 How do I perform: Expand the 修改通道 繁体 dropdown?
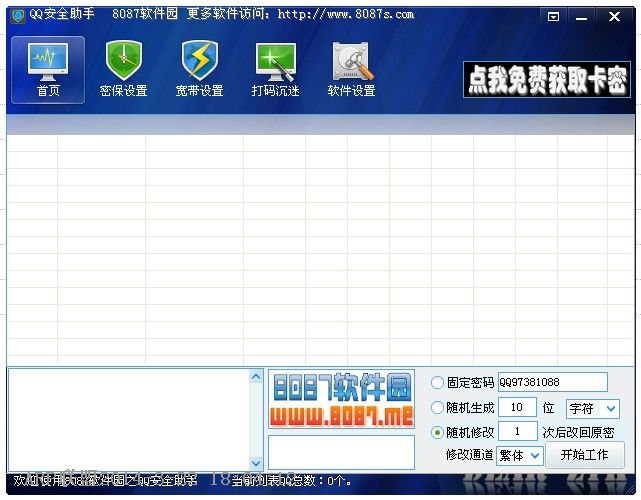pos(520,455)
